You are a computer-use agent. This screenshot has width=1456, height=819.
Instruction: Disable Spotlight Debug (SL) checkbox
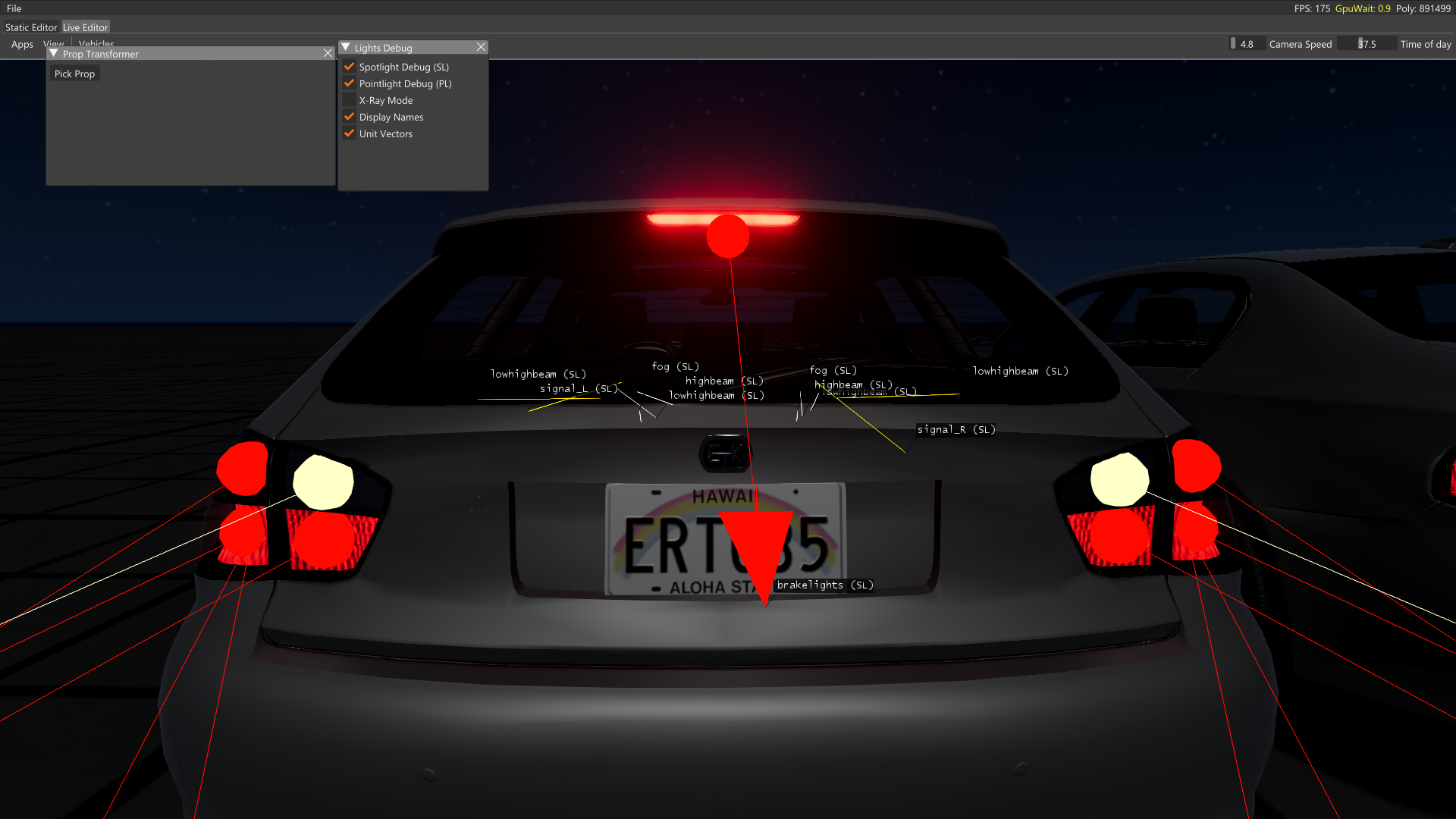350,67
